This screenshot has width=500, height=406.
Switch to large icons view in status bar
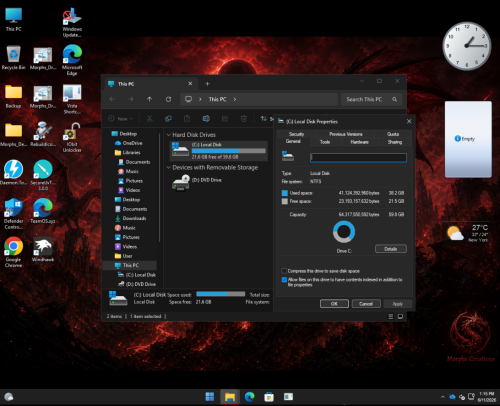point(400,316)
